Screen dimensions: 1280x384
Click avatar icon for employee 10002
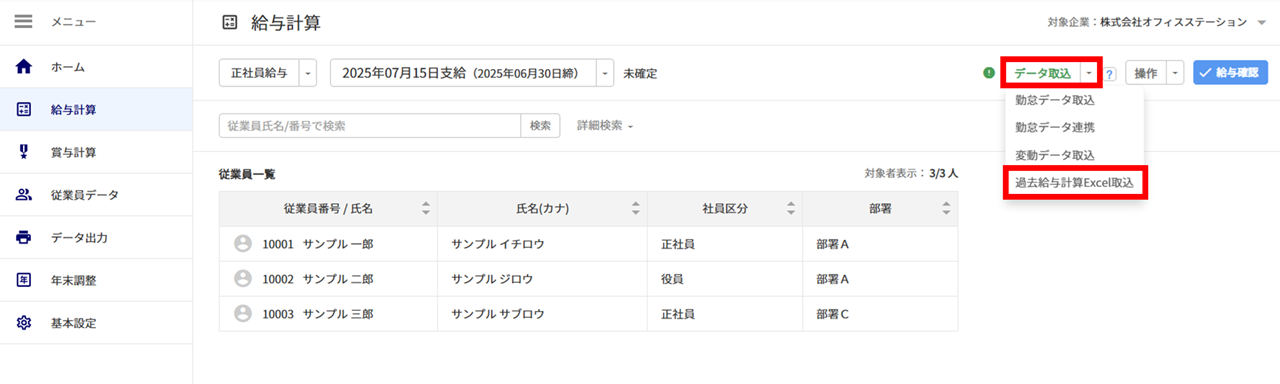point(242,278)
